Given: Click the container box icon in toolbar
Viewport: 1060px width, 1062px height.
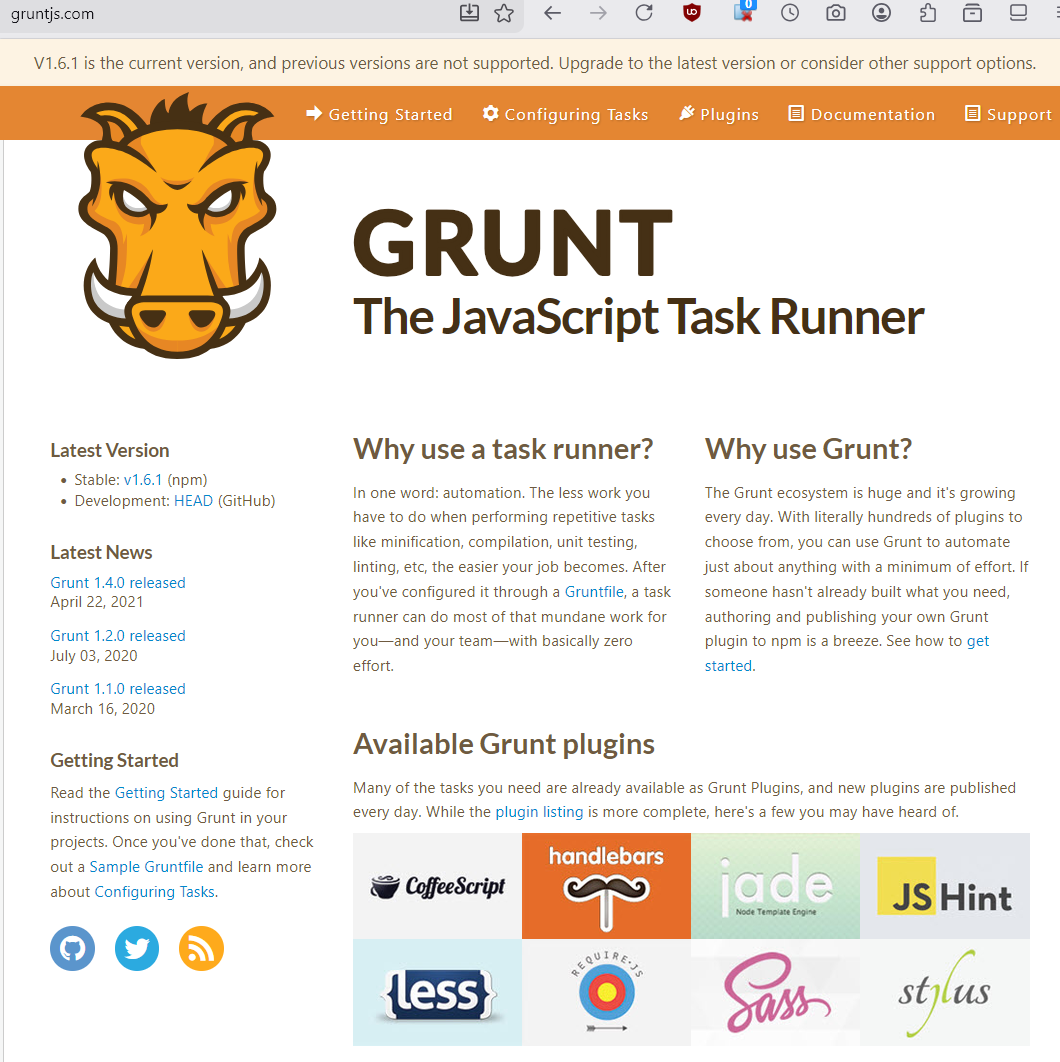Looking at the screenshot, I should point(973,13).
